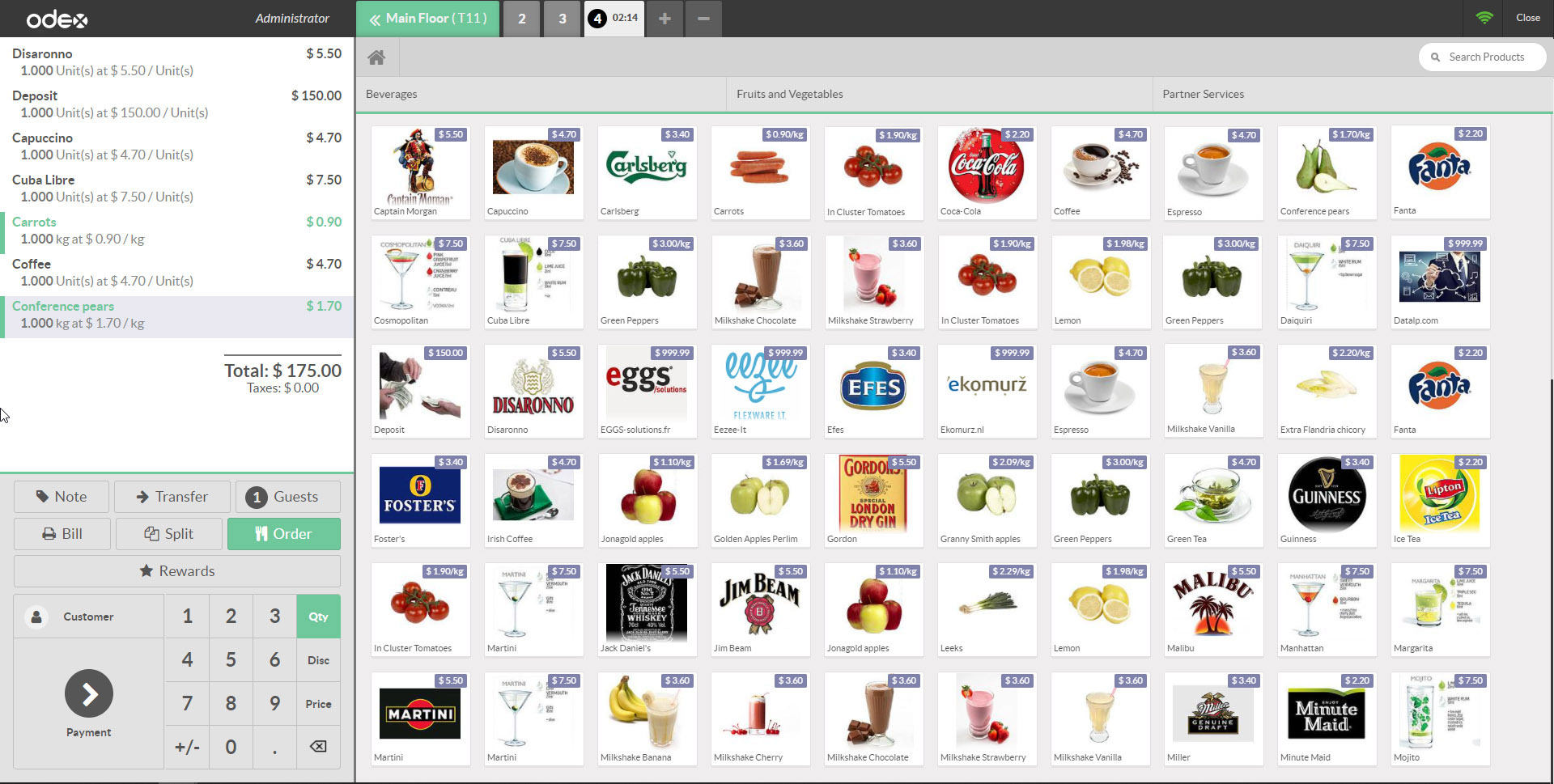This screenshot has height=784, width=1554.
Task: Add Captain Morgan to the order
Action: [420, 172]
